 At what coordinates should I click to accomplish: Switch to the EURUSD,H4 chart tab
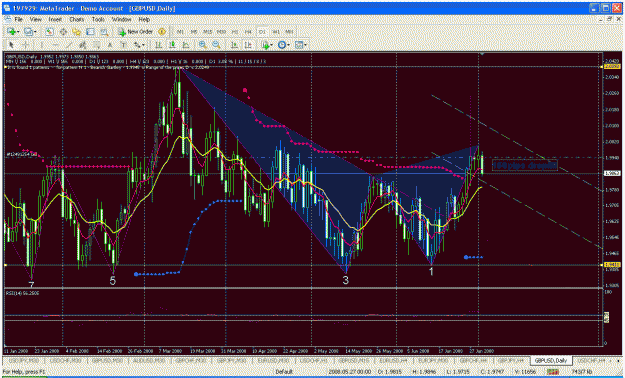[x=393, y=360]
